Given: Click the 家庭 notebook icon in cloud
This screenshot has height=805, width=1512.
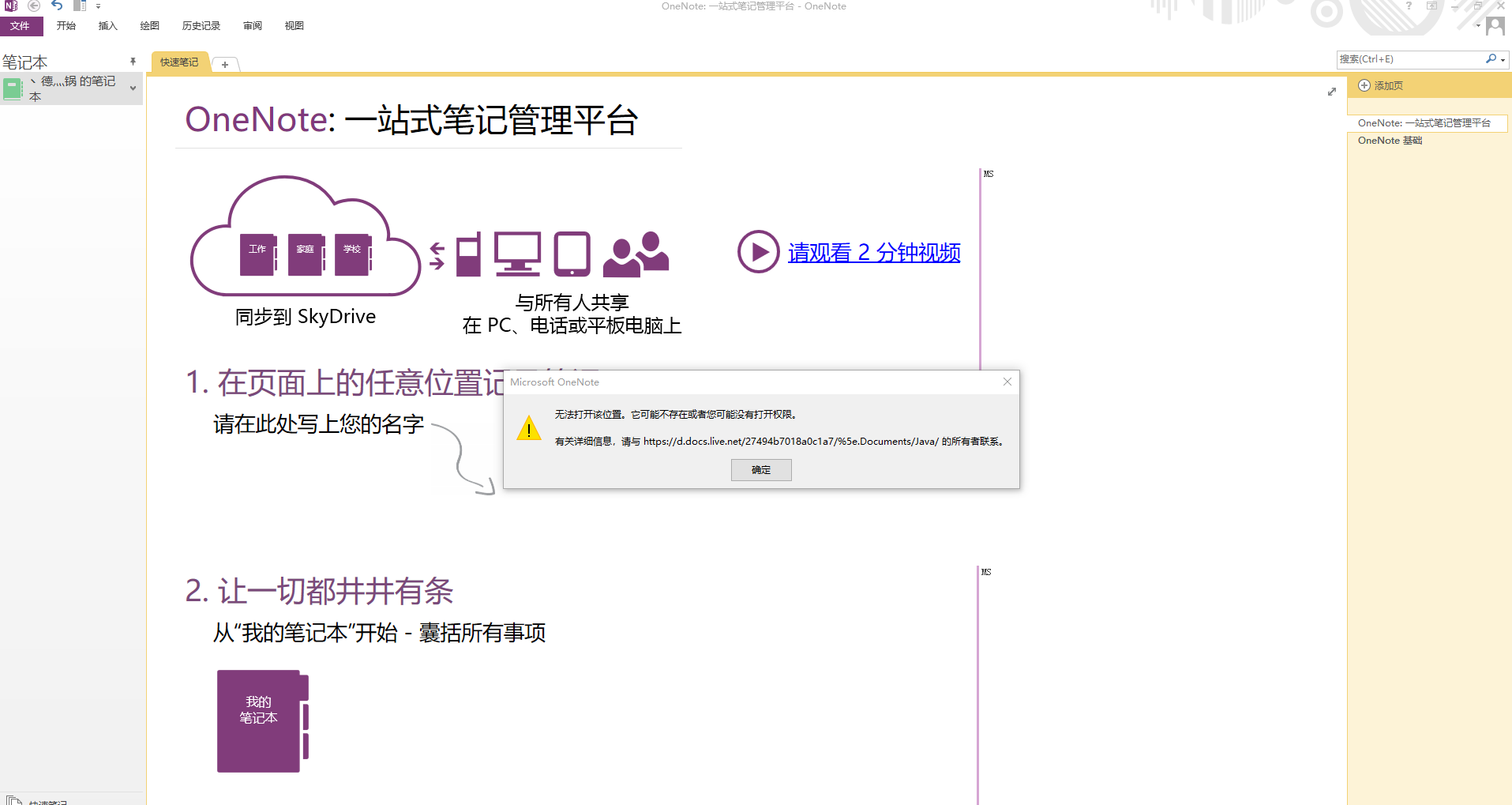Looking at the screenshot, I should point(306,254).
